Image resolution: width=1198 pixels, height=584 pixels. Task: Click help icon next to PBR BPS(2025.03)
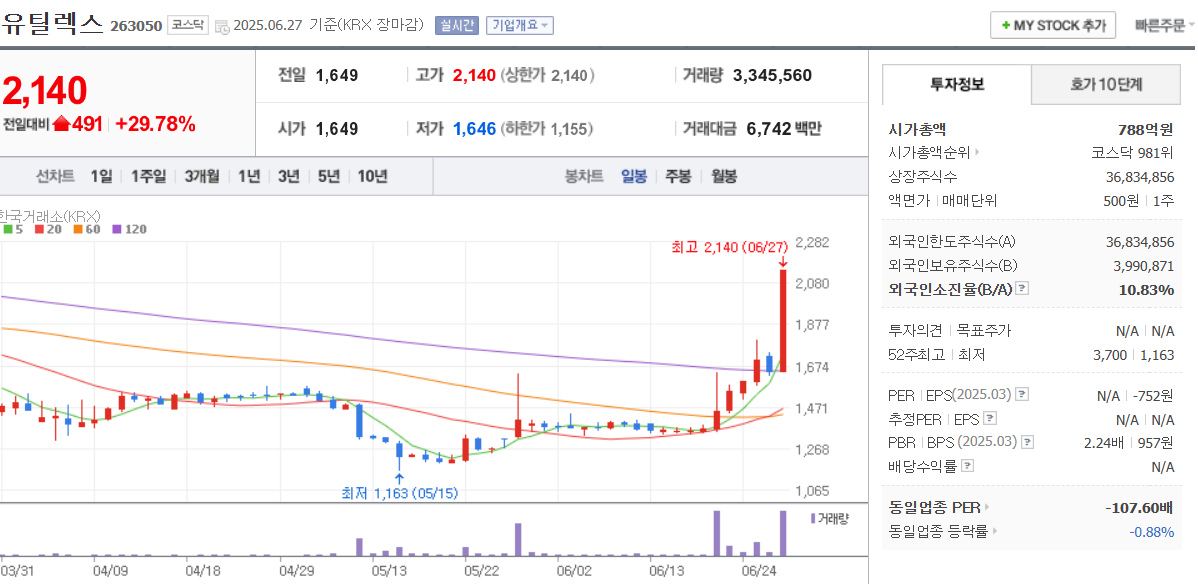1028,442
